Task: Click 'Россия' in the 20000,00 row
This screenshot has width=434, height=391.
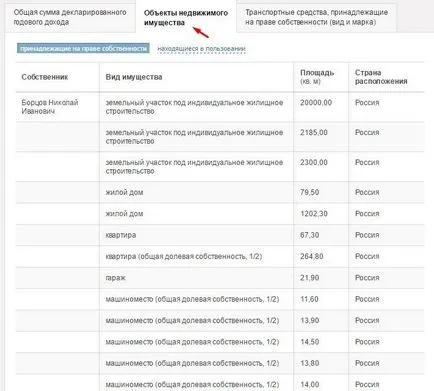Action: click(x=367, y=103)
